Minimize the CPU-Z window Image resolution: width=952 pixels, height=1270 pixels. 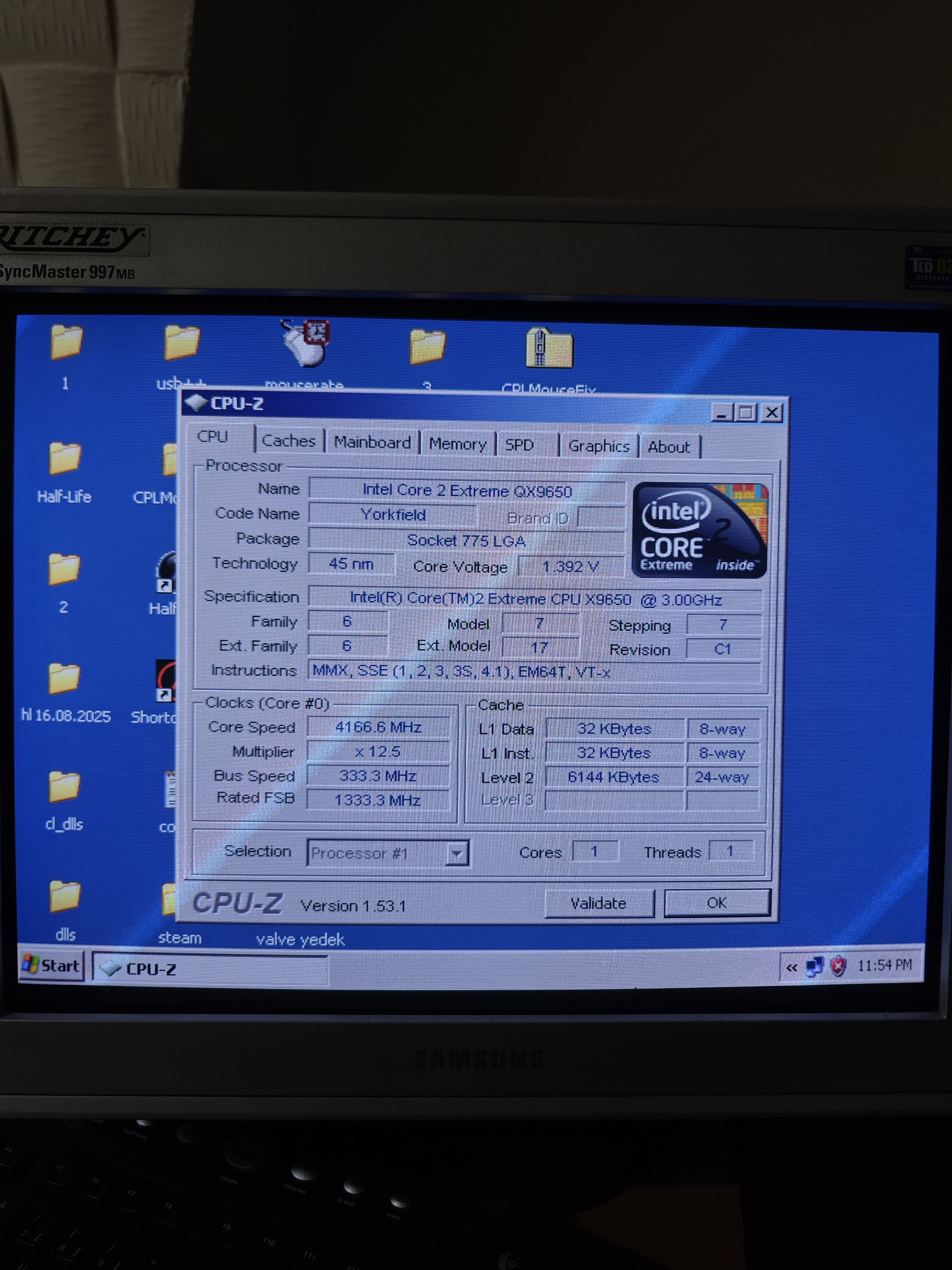pyautogui.click(x=722, y=413)
